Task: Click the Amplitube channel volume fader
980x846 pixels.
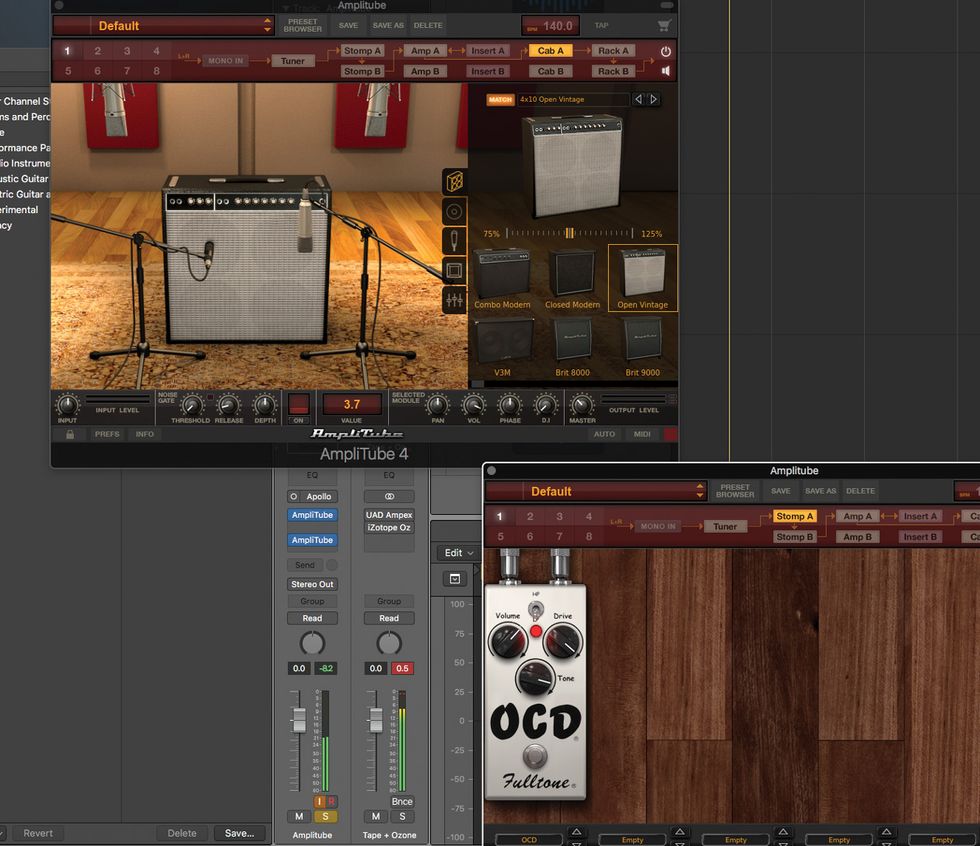Action: [299, 720]
